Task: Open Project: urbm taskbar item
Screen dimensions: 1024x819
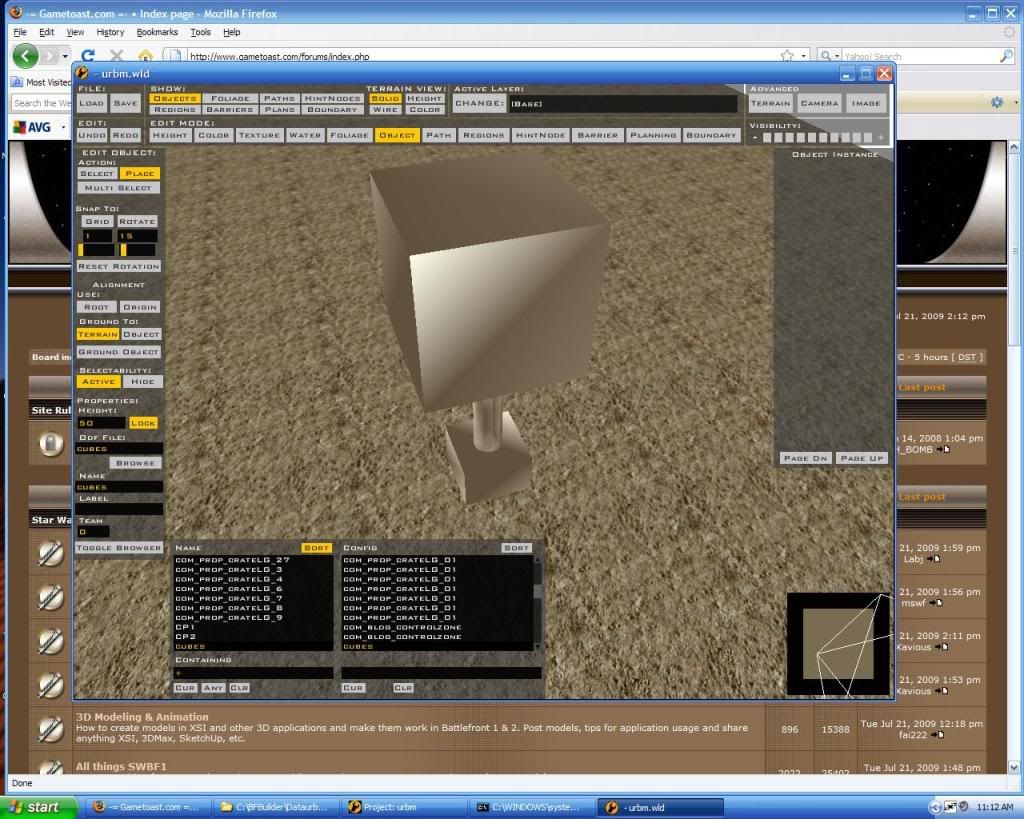Action: (x=402, y=807)
